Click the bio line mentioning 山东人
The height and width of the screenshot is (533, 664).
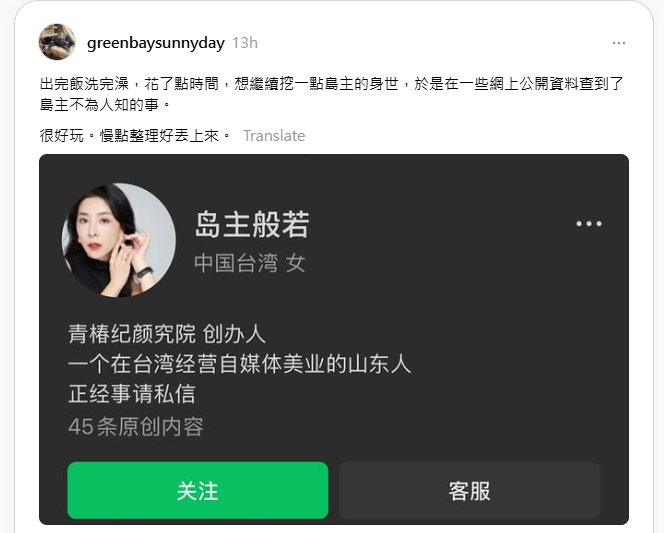pos(240,364)
